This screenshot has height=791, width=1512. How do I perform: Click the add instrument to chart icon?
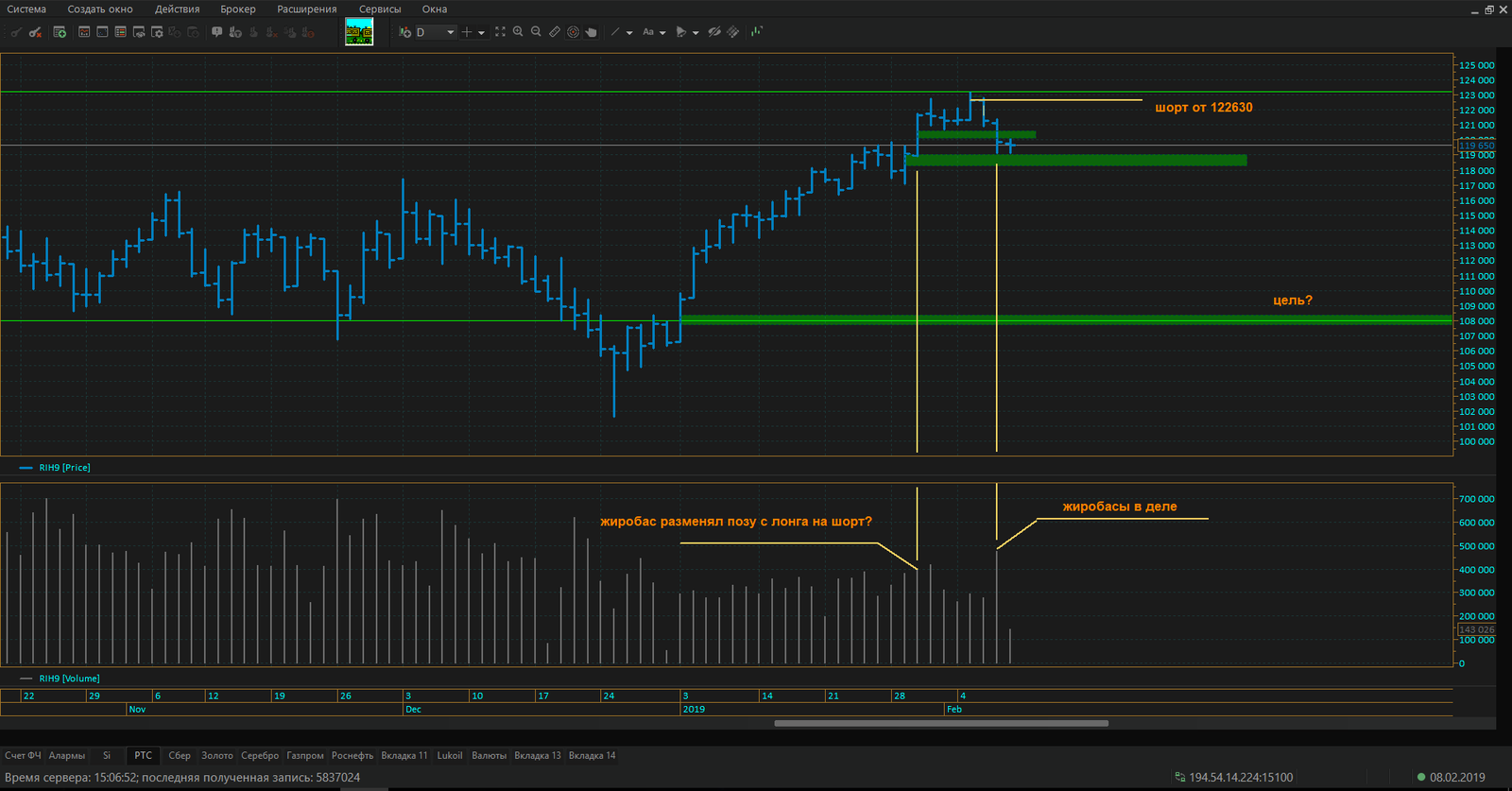click(x=404, y=32)
